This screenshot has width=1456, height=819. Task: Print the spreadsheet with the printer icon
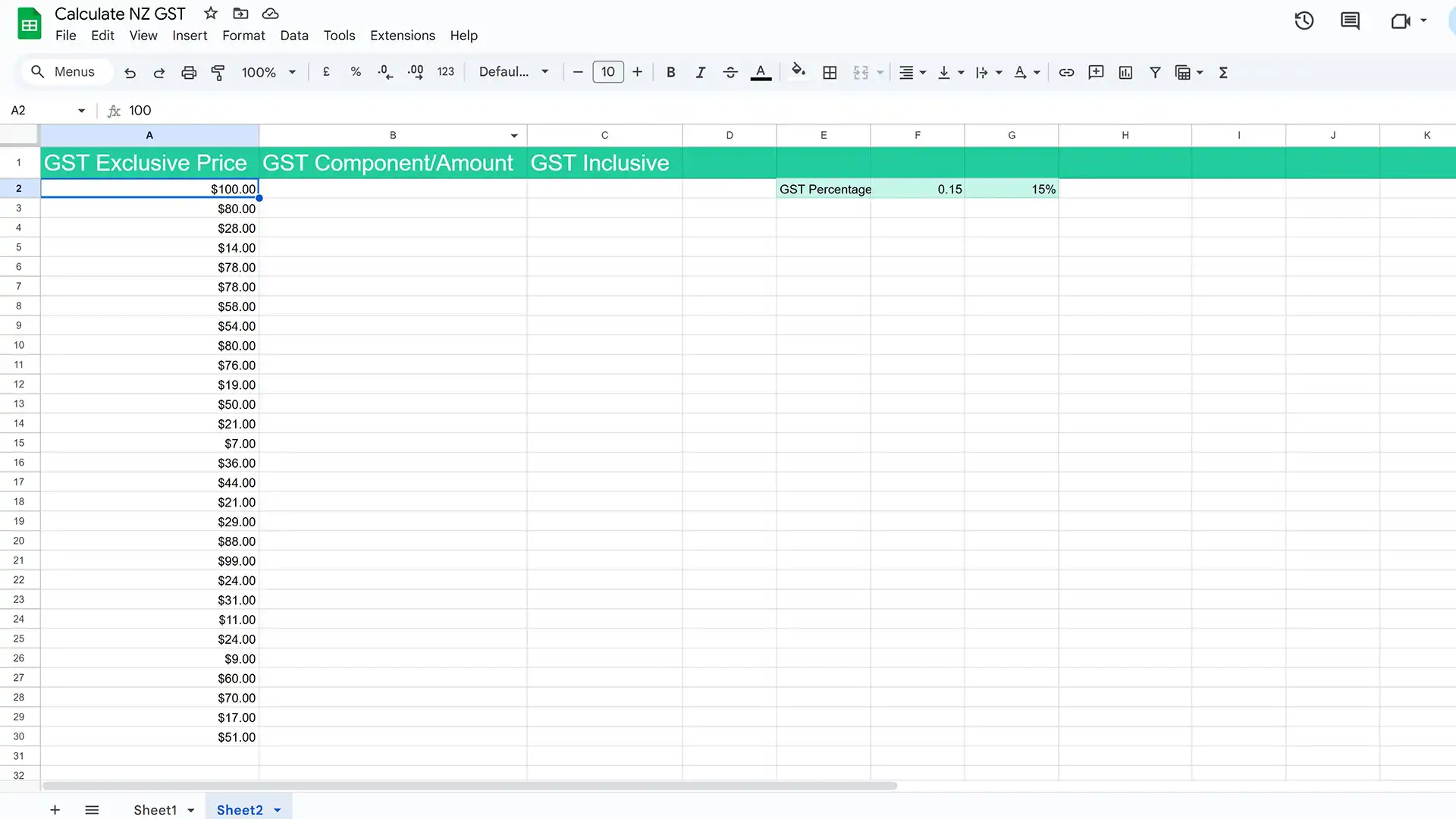coord(189,73)
